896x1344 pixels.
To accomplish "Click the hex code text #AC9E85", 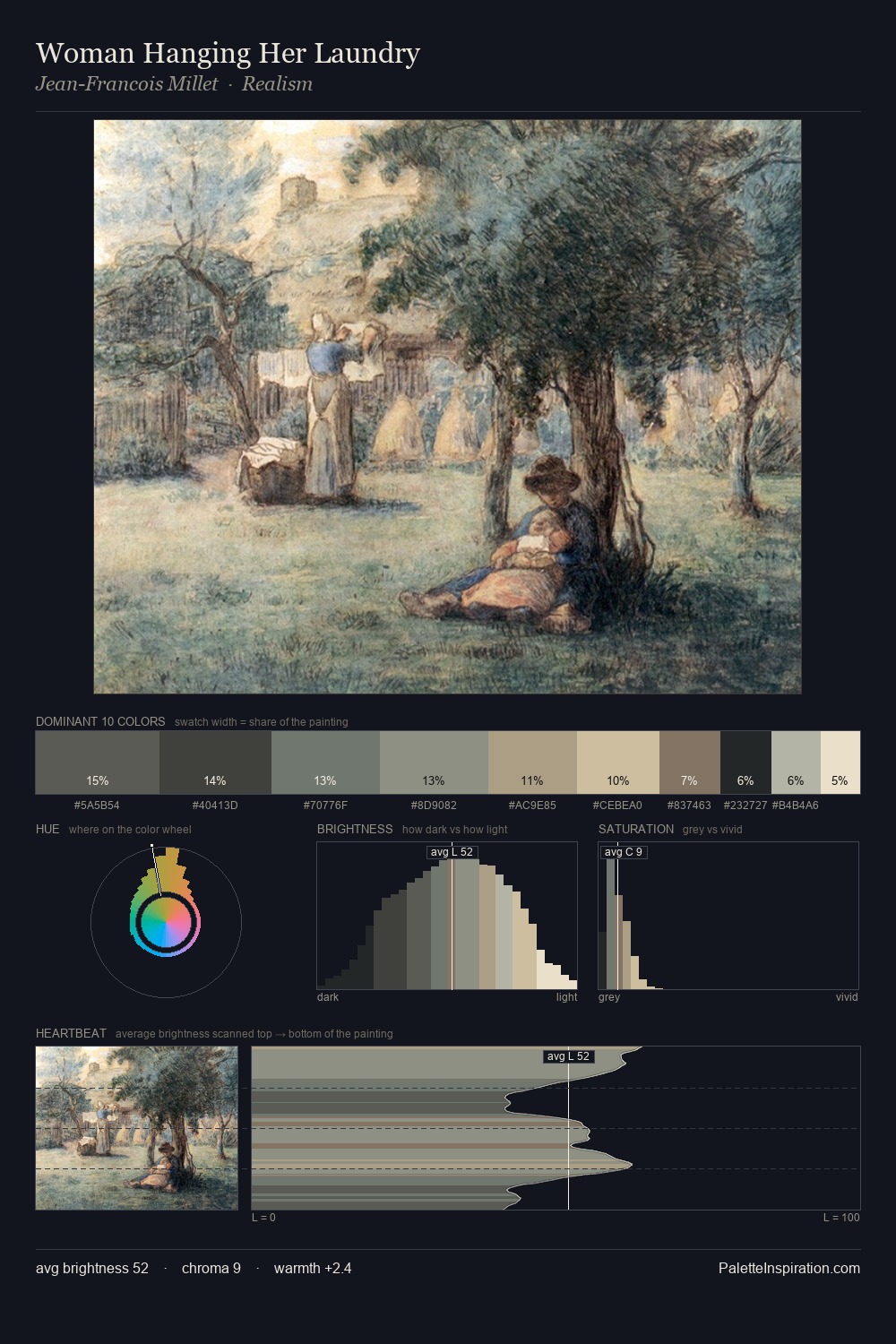I will [532, 806].
